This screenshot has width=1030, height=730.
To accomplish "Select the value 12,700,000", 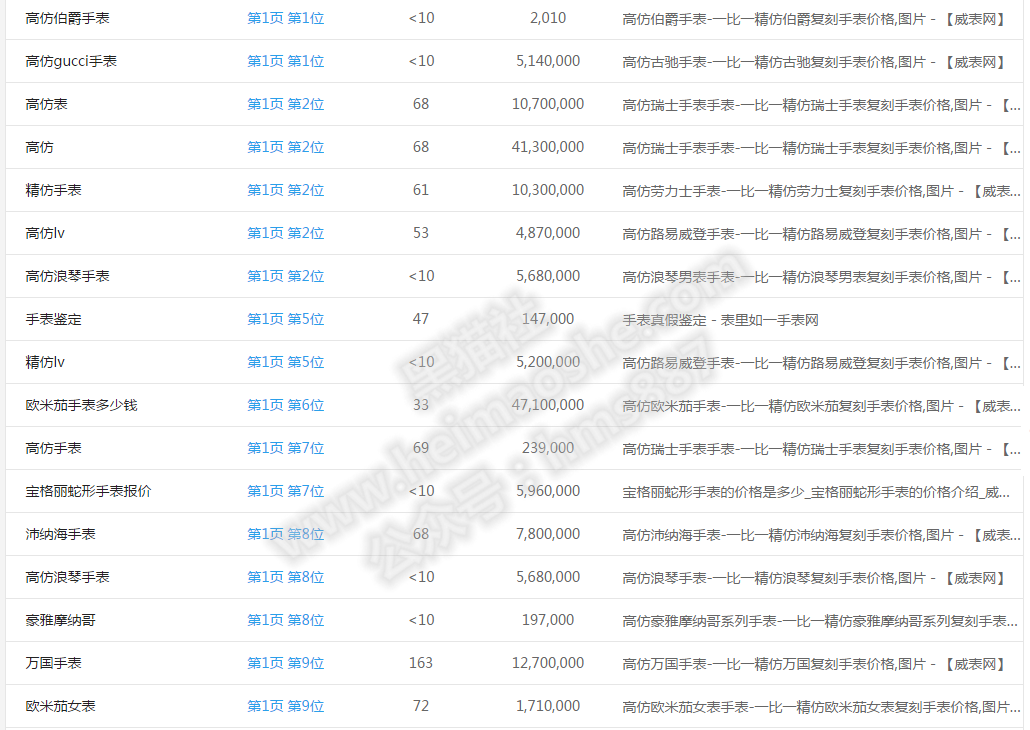I will coord(548,663).
